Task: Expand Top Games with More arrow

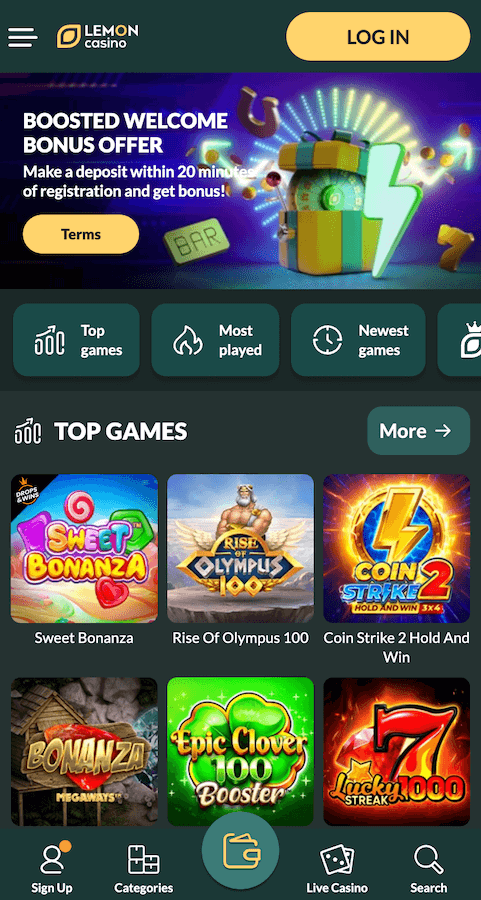Action: (418, 431)
